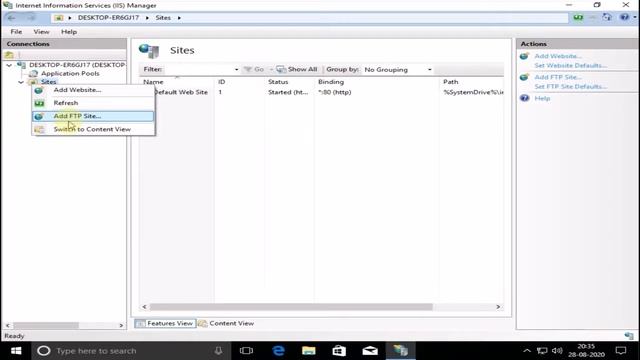Choose Switch to Content View menu entry
640x360 pixels.
coord(93,129)
